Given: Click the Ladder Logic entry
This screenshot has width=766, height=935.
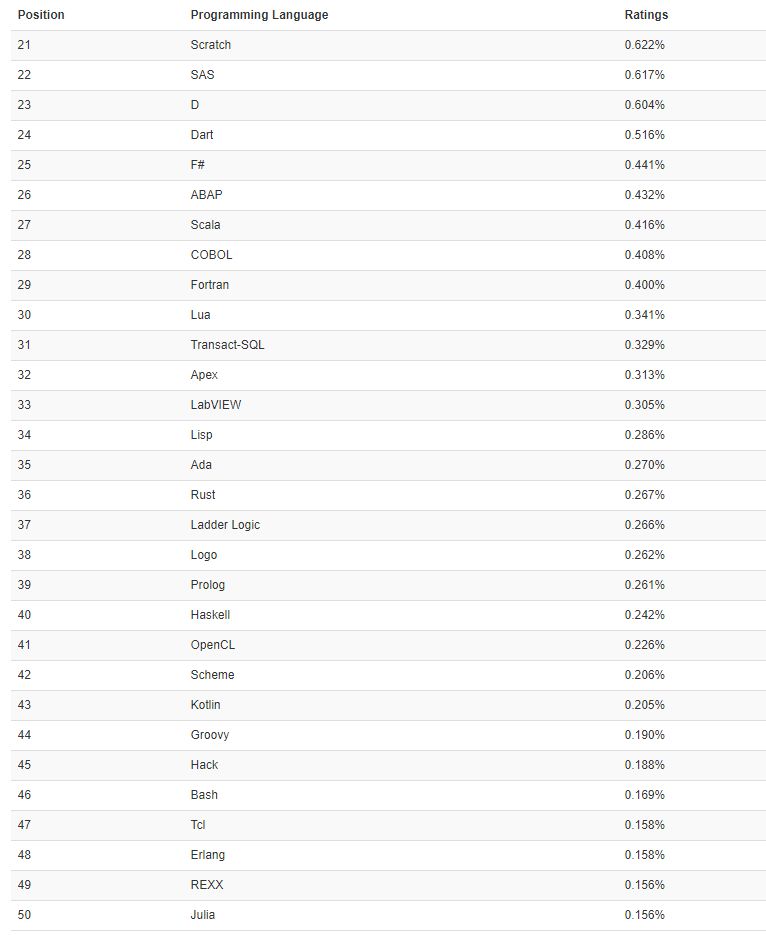Looking at the screenshot, I should tap(225, 525).
